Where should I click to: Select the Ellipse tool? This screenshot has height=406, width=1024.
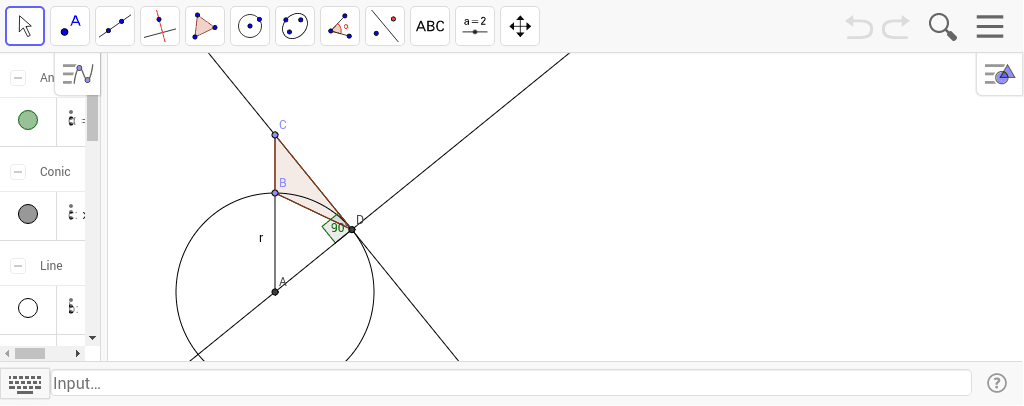pyautogui.click(x=295, y=26)
